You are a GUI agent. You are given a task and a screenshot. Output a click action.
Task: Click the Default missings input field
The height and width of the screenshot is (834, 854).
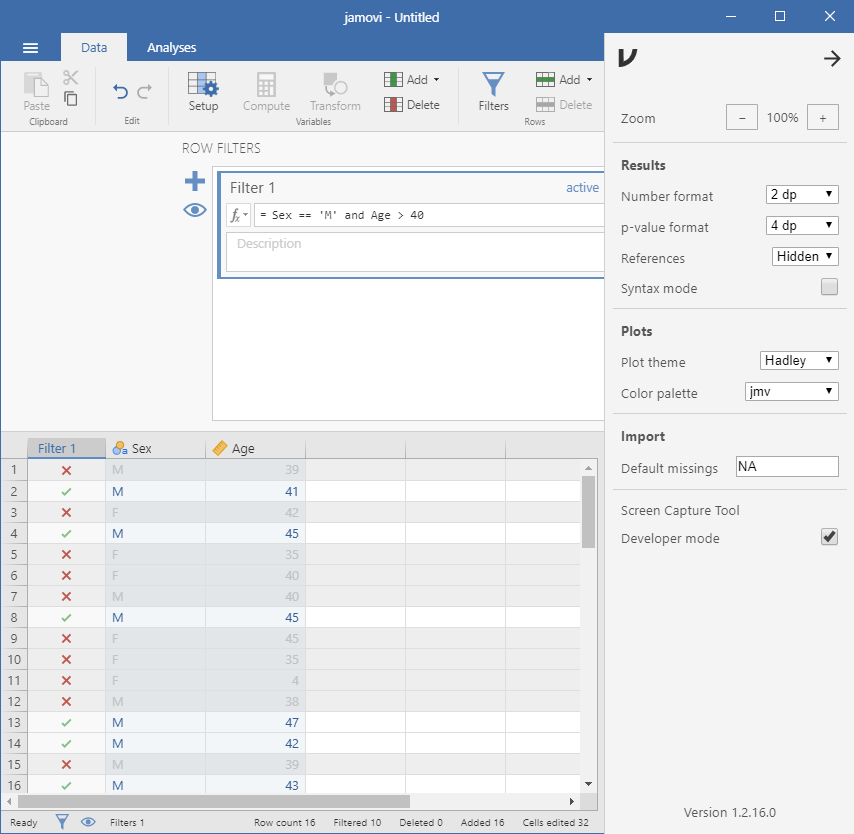[786, 467]
